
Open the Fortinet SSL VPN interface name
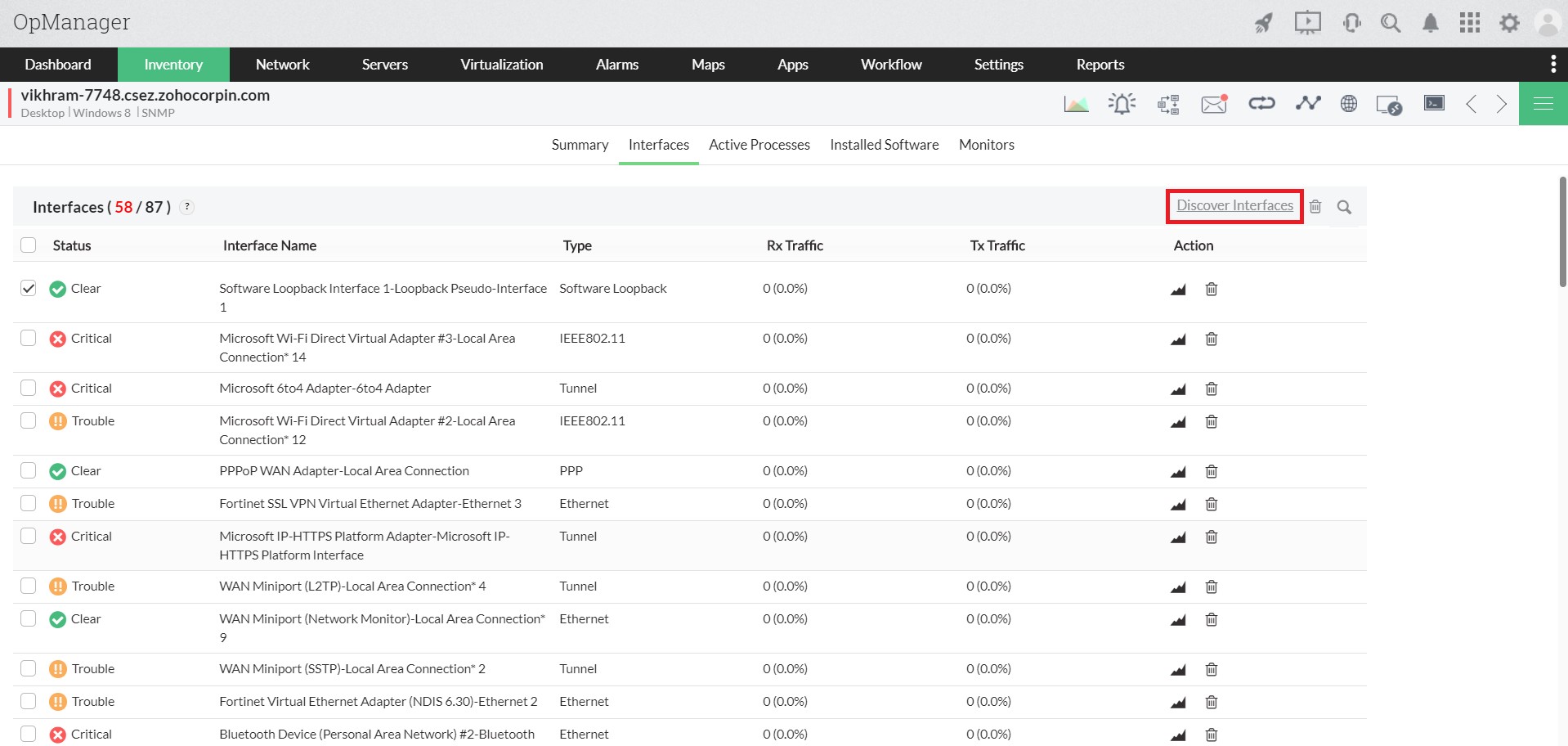(x=370, y=504)
